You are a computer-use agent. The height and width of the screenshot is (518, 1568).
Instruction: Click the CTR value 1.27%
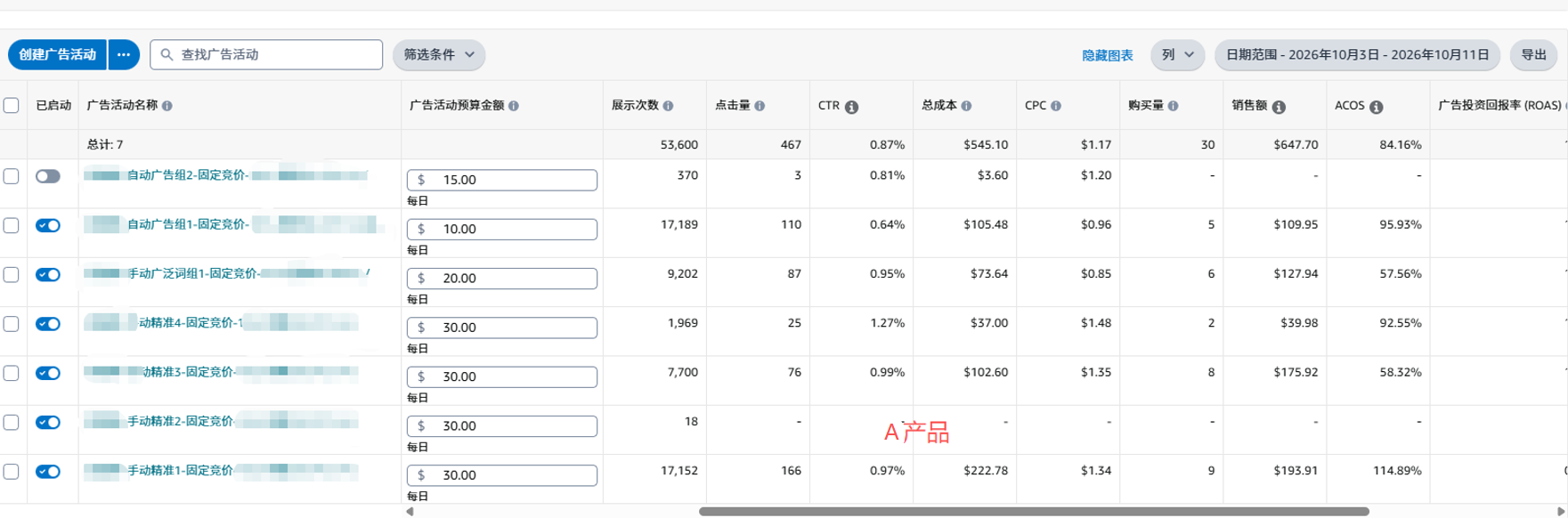pos(888,323)
